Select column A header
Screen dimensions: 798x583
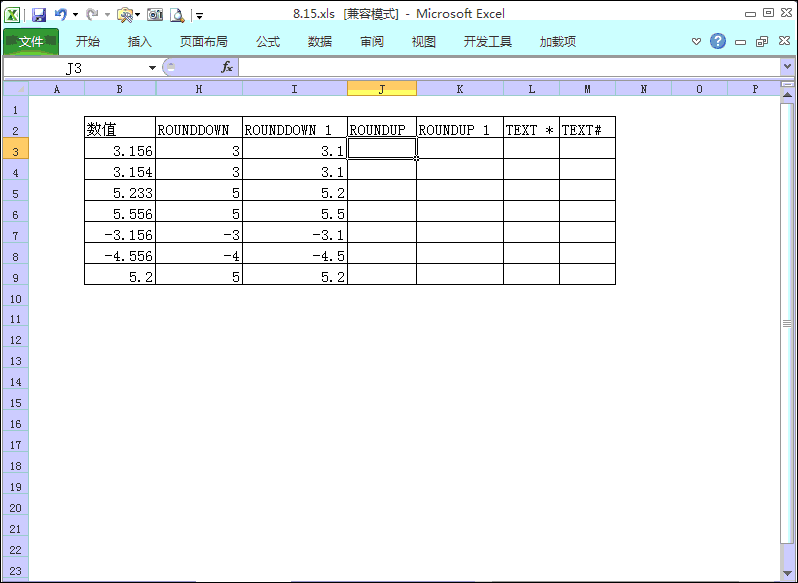click(x=56, y=89)
